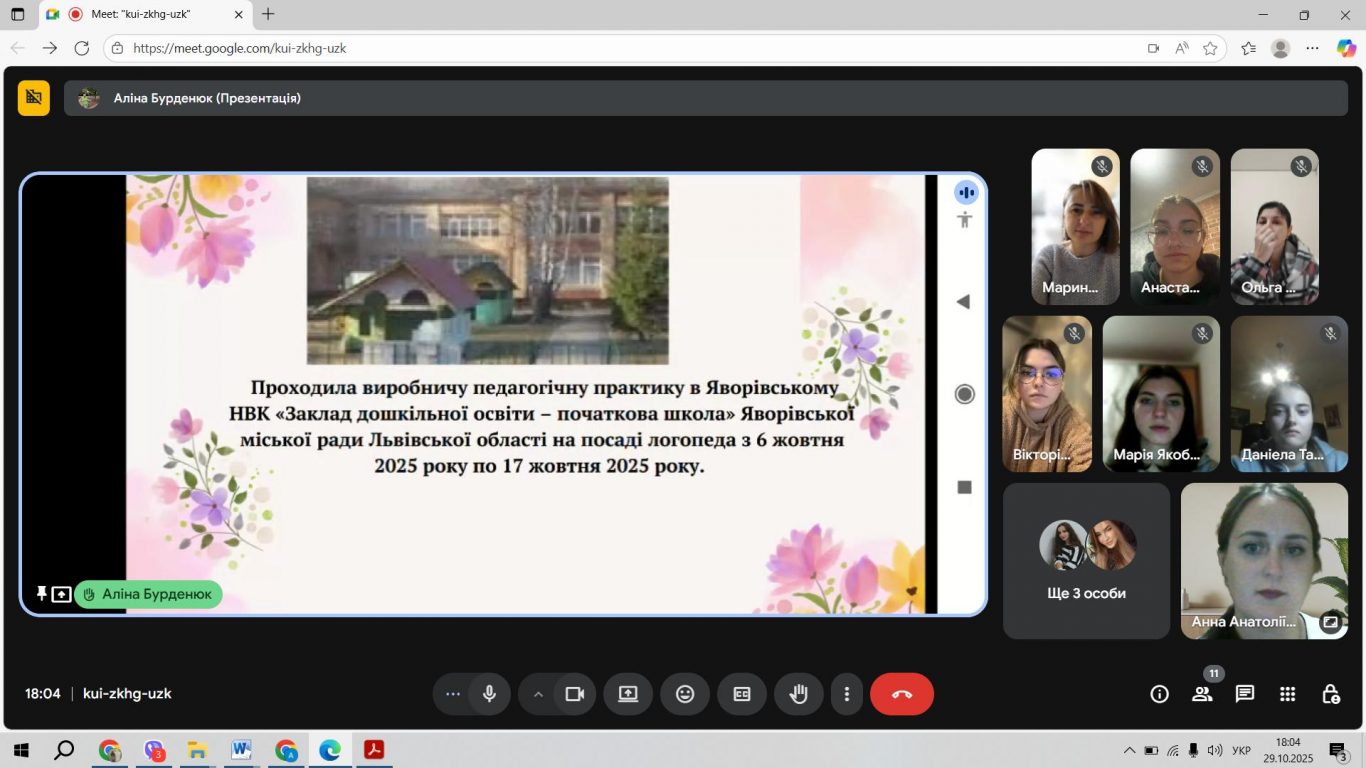Open the in-call chat panel
The height and width of the screenshot is (768, 1366).
click(1245, 694)
